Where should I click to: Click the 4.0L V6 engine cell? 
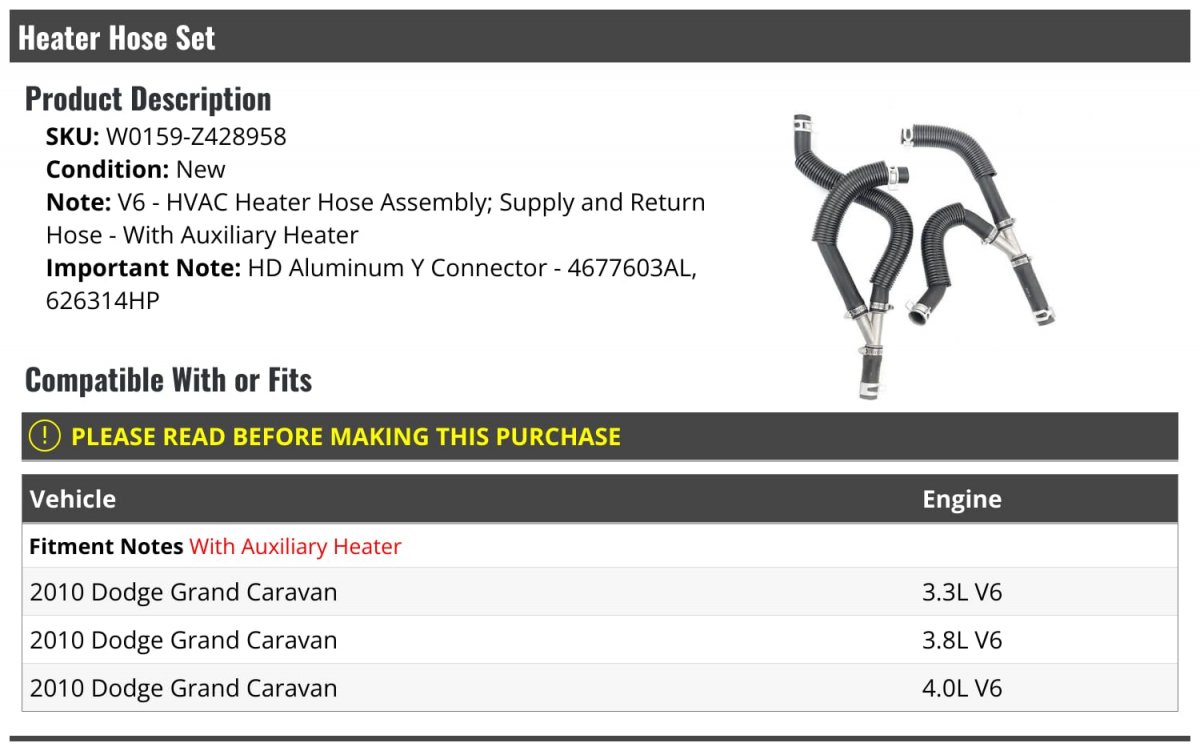(x=962, y=688)
